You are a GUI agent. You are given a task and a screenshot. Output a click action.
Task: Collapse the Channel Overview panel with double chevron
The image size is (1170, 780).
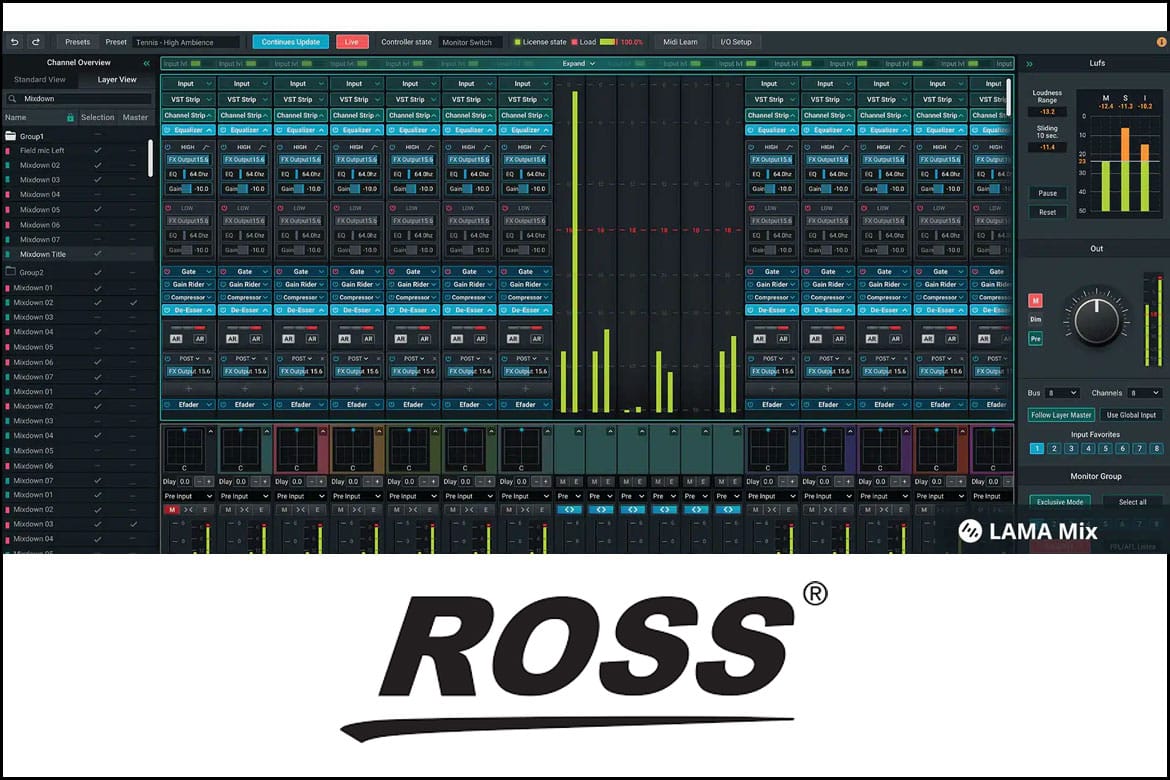pos(146,63)
